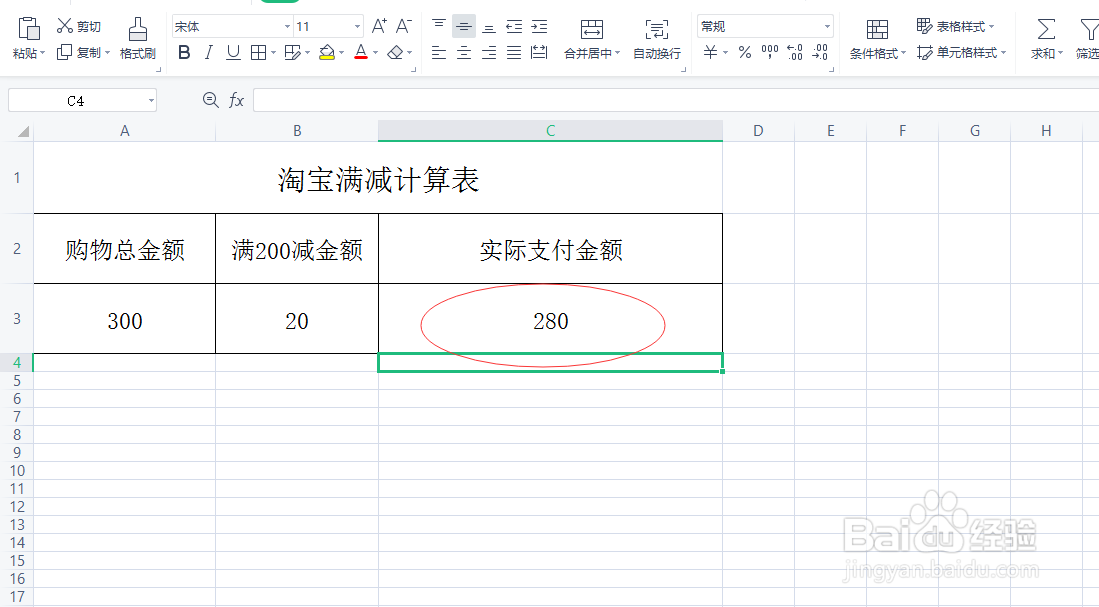Expand the paste options arrow
This screenshot has height=607, width=1099.
click(x=42, y=53)
